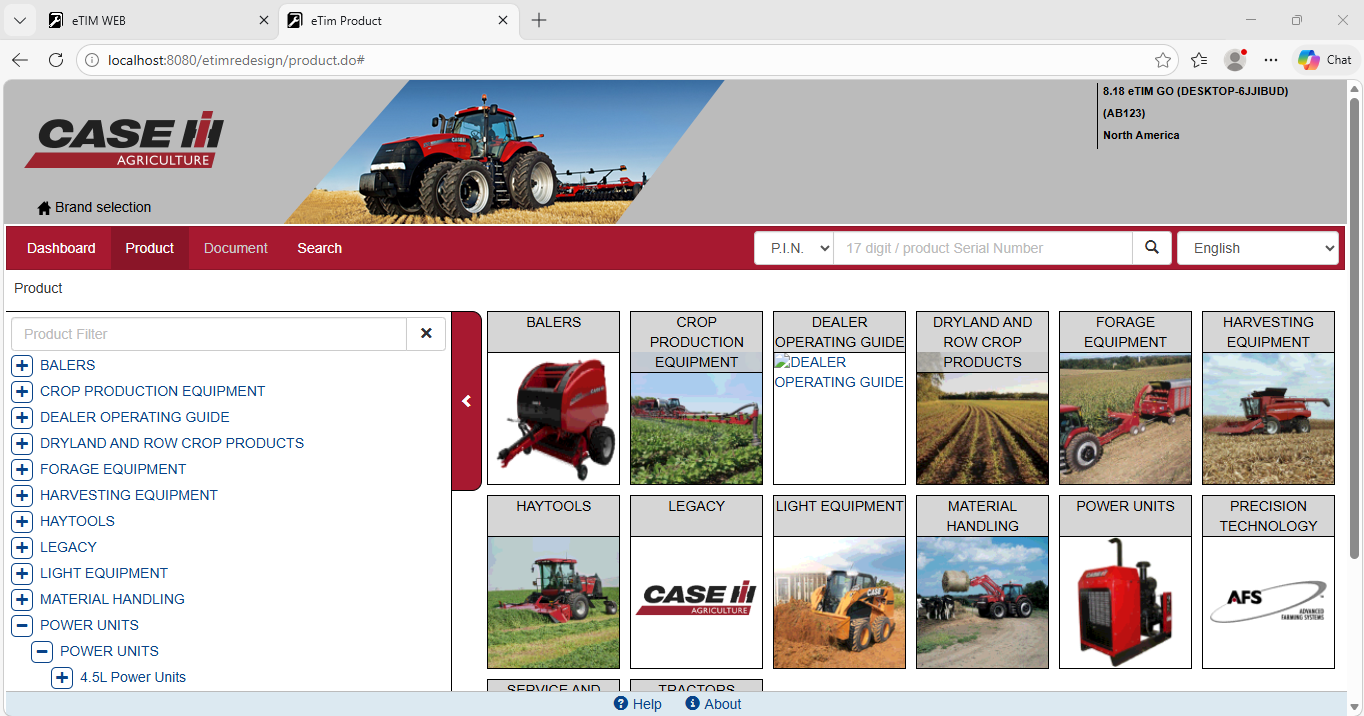Image resolution: width=1364 pixels, height=716 pixels.
Task: Close the eTIM WEB tab
Action: coord(264,20)
